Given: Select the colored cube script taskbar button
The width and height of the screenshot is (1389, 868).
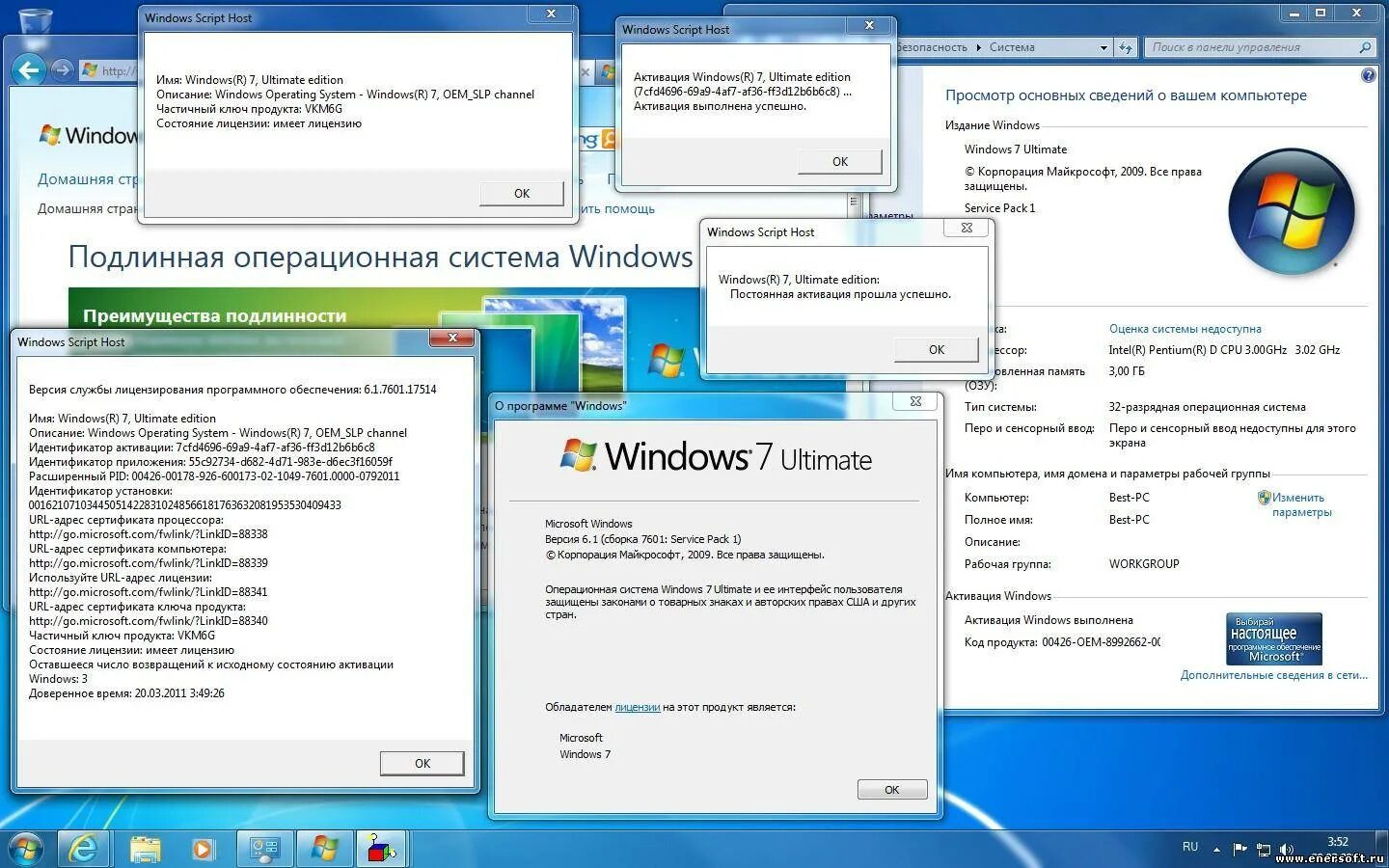Looking at the screenshot, I should (382, 849).
